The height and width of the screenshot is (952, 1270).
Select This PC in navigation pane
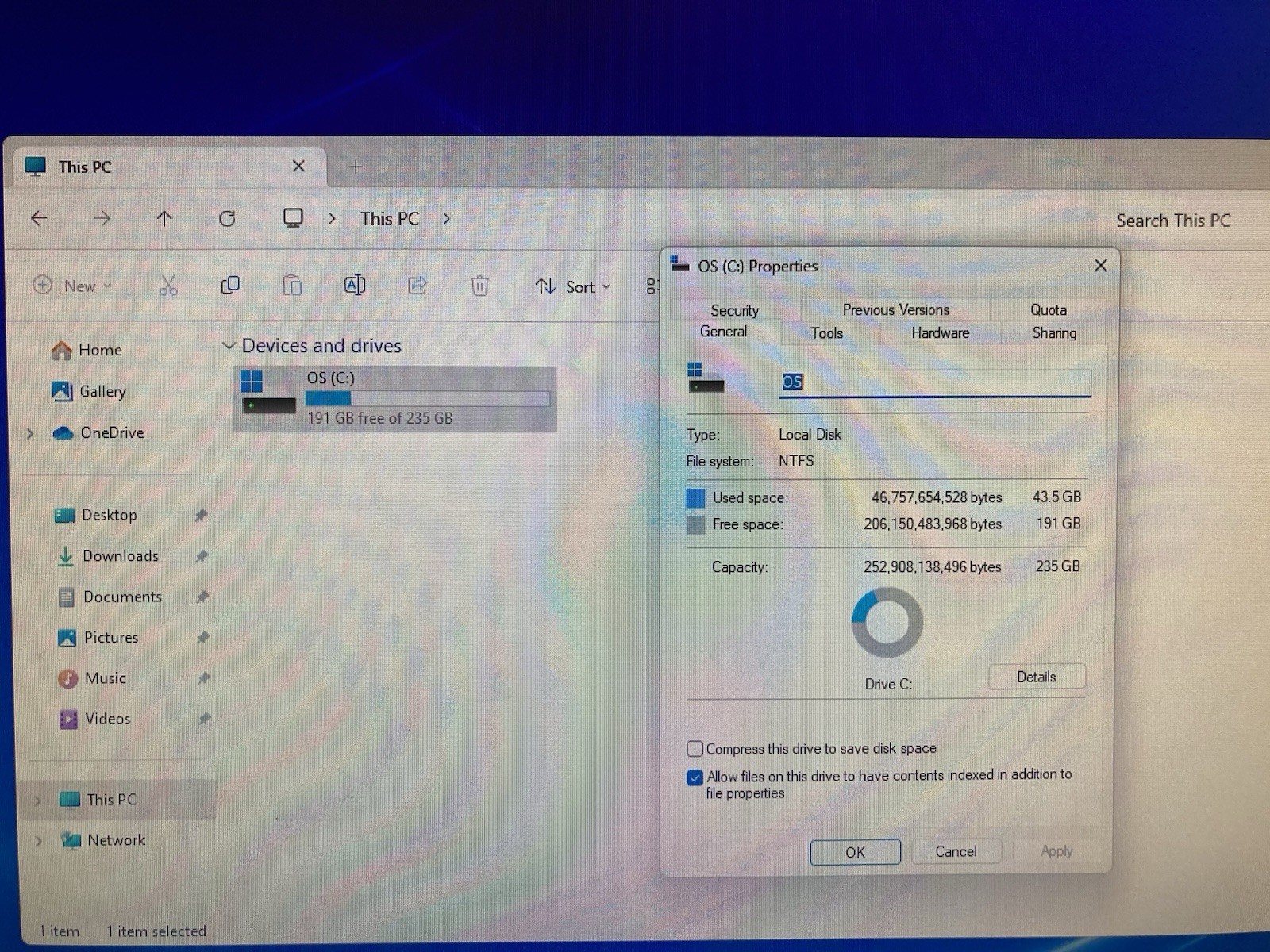pos(119,800)
